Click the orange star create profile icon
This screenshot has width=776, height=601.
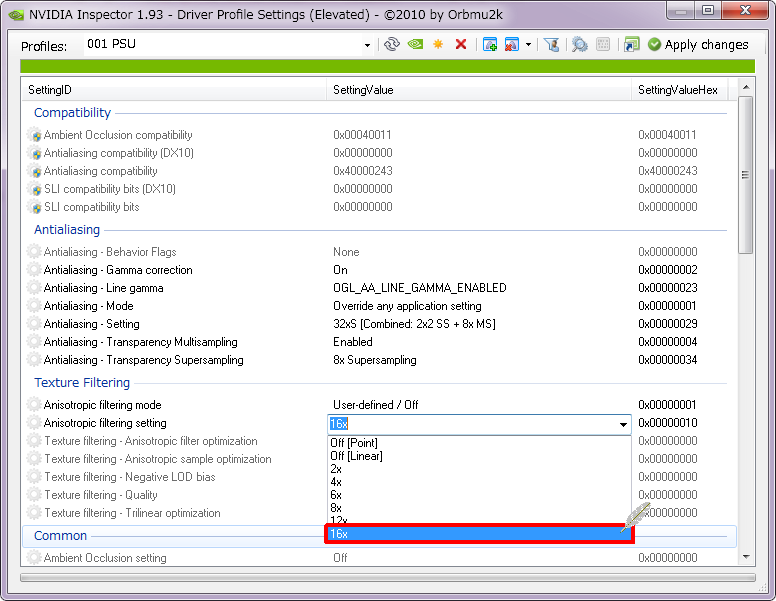pyautogui.click(x=438, y=45)
